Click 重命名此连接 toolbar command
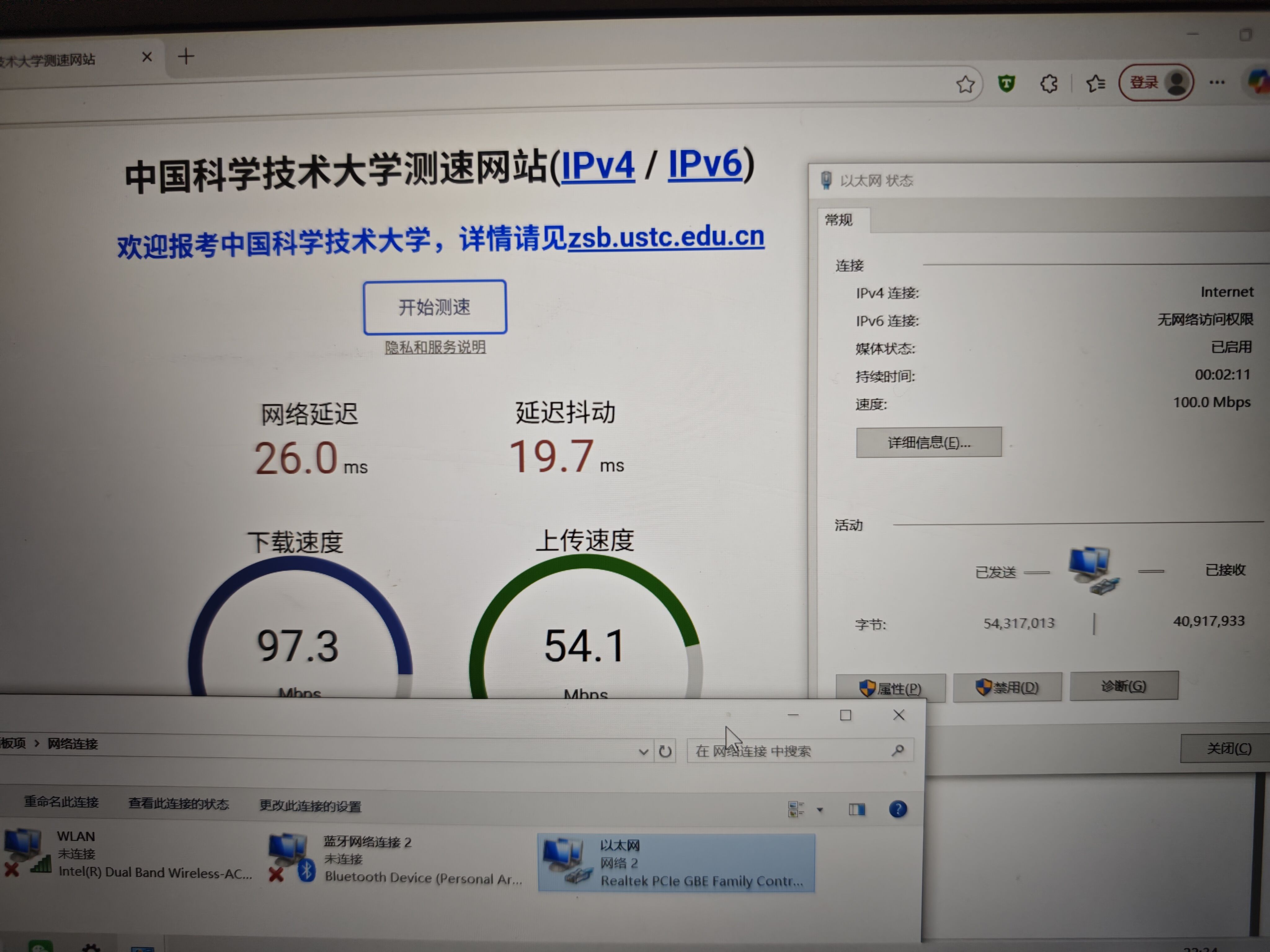1270x952 pixels. tap(61, 802)
